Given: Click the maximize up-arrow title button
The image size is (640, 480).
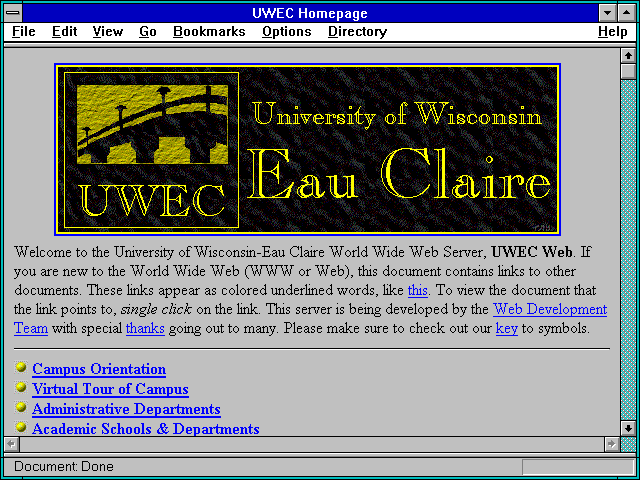Looking at the screenshot, I should coord(627,13).
